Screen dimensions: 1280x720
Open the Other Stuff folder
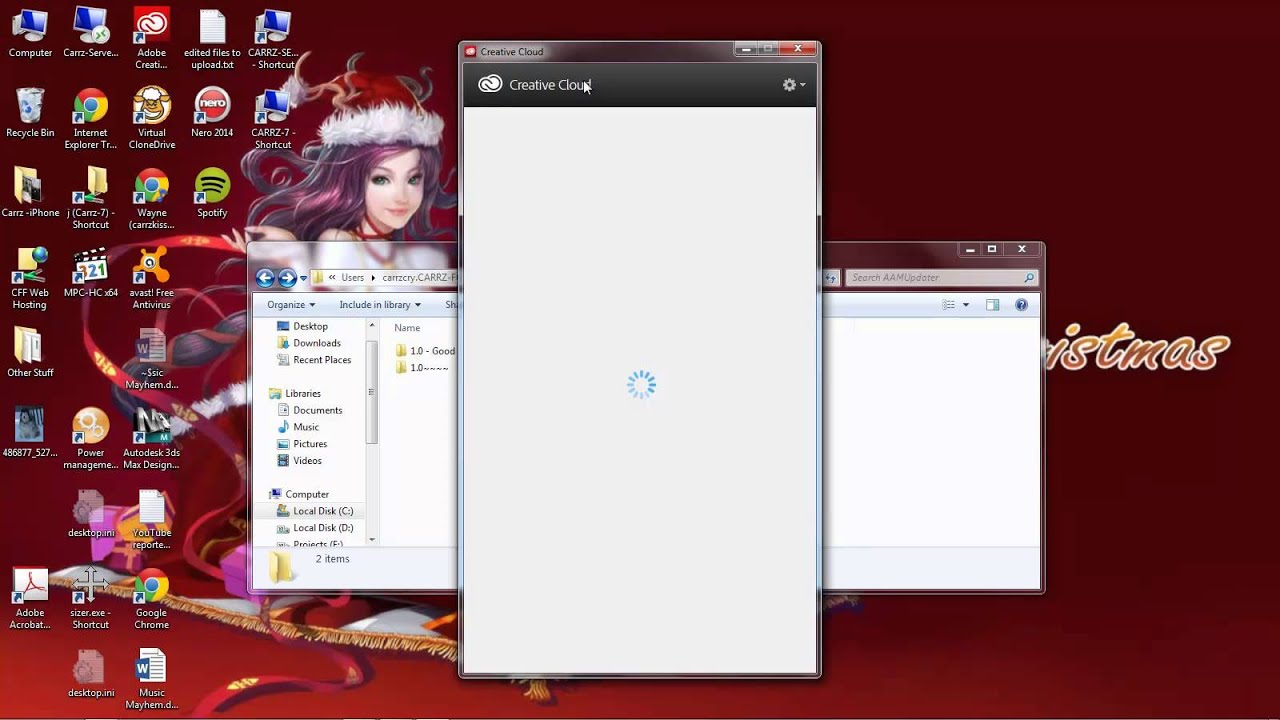(x=30, y=353)
